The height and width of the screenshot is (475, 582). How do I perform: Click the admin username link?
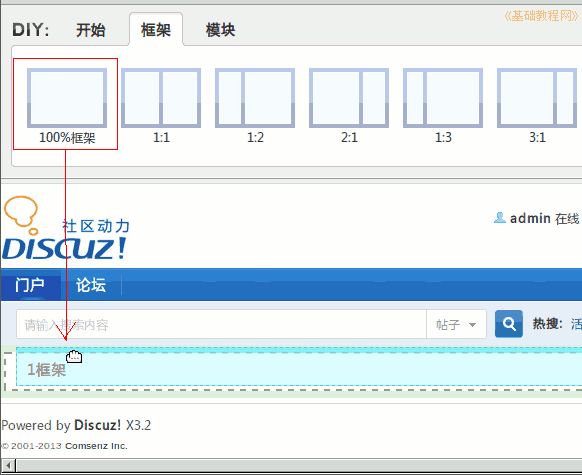(x=530, y=218)
